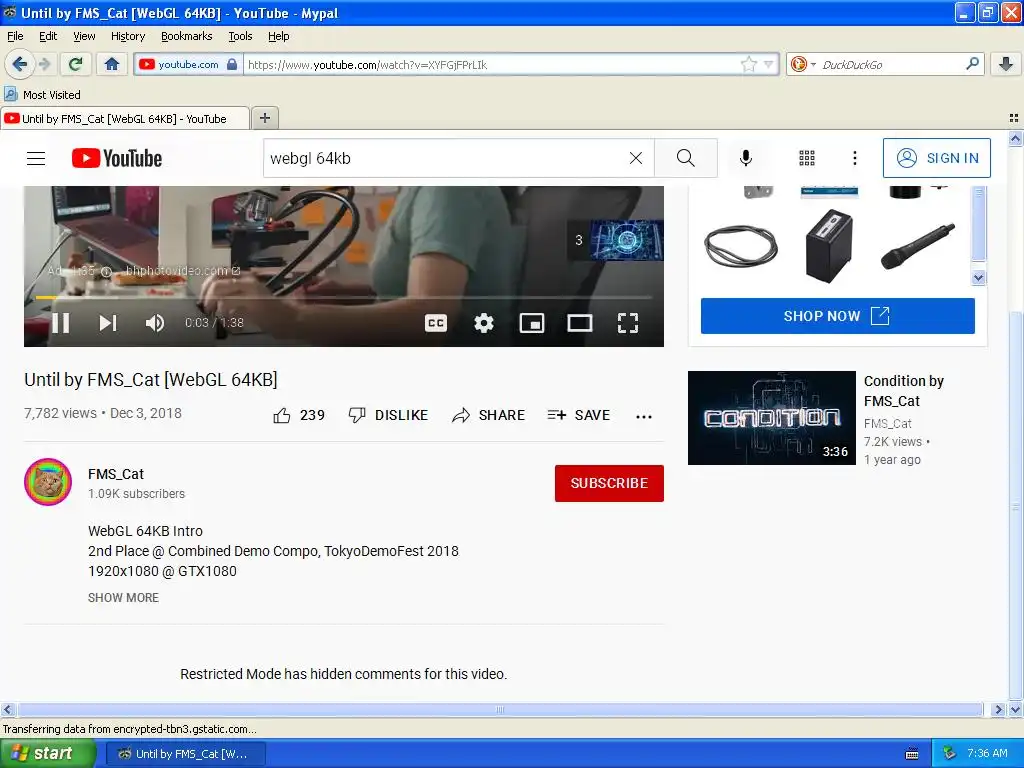The width and height of the screenshot is (1024, 768).
Task: Enter full screen mode
Action: [x=628, y=323]
